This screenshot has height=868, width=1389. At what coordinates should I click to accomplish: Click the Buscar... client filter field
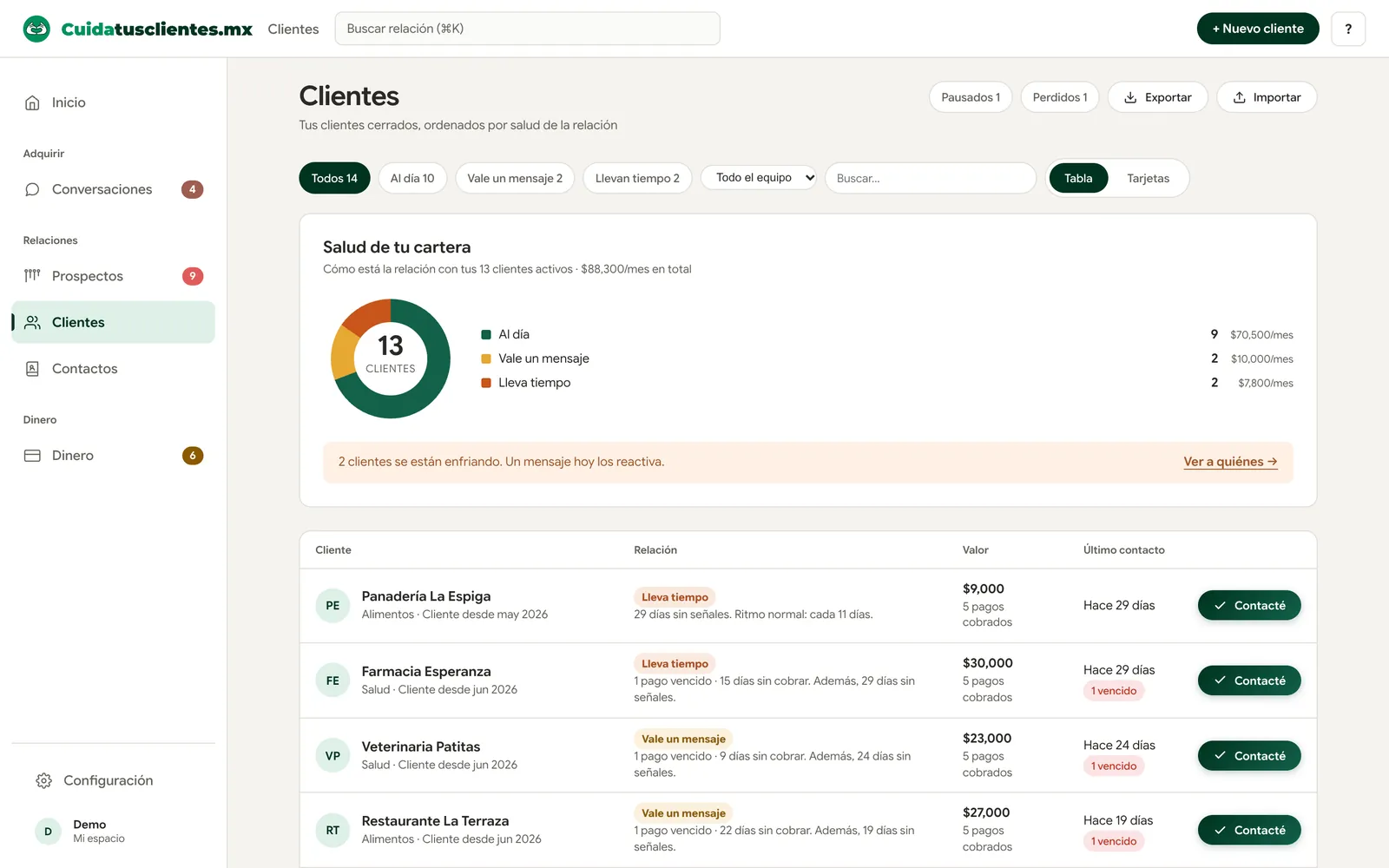tap(931, 178)
